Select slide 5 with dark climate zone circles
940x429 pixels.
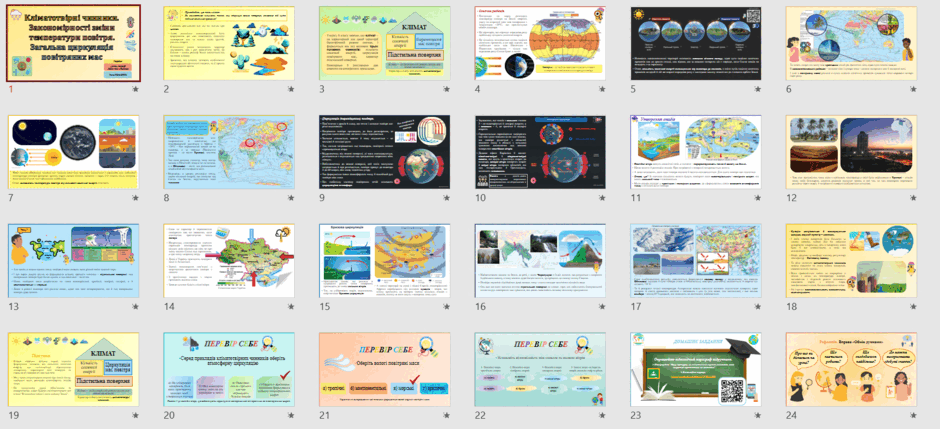[695, 43]
